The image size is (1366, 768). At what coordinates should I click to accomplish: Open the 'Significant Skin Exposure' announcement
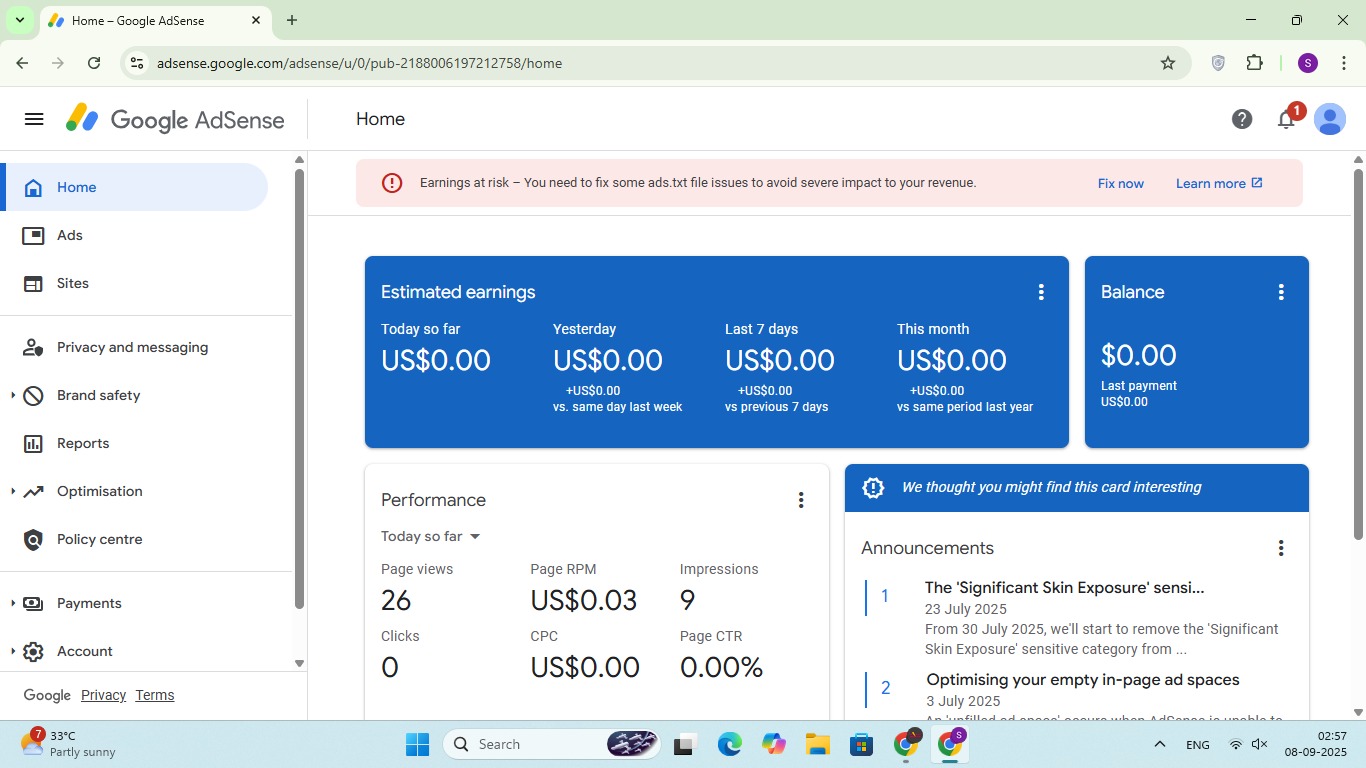point(1064,587)
